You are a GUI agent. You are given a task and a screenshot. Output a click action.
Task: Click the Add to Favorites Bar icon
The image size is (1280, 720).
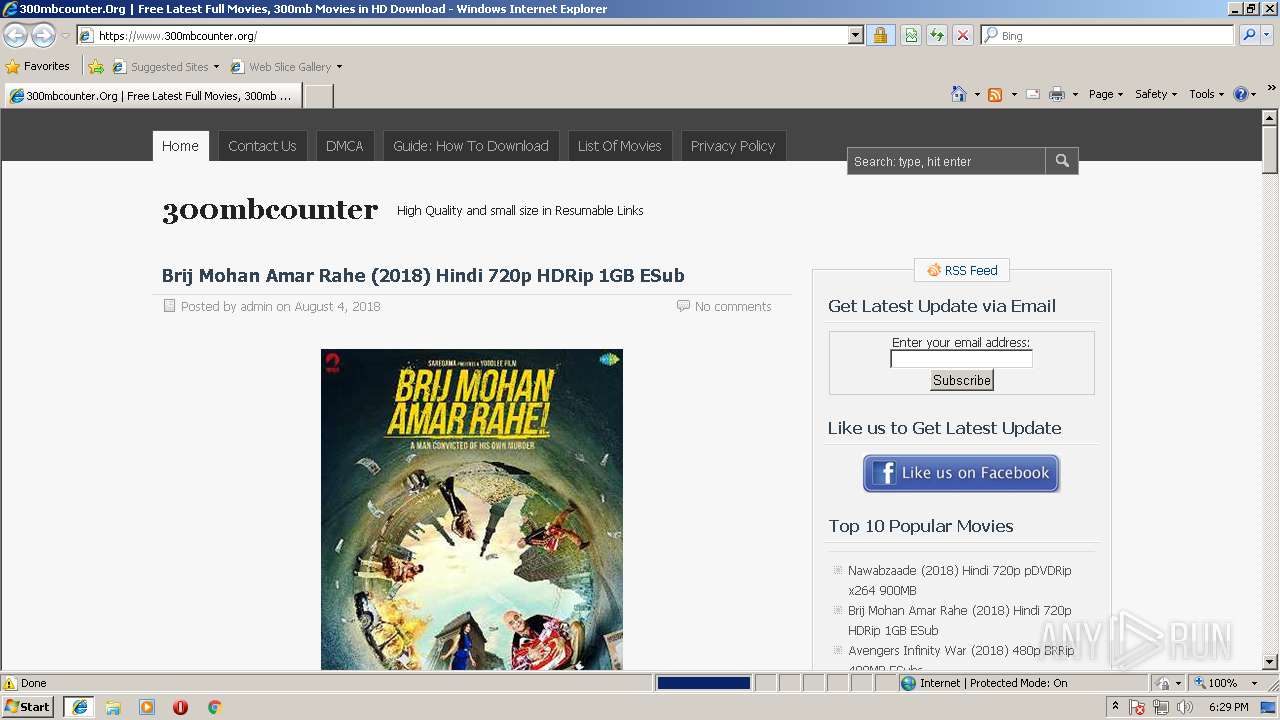tap(96, 67)
